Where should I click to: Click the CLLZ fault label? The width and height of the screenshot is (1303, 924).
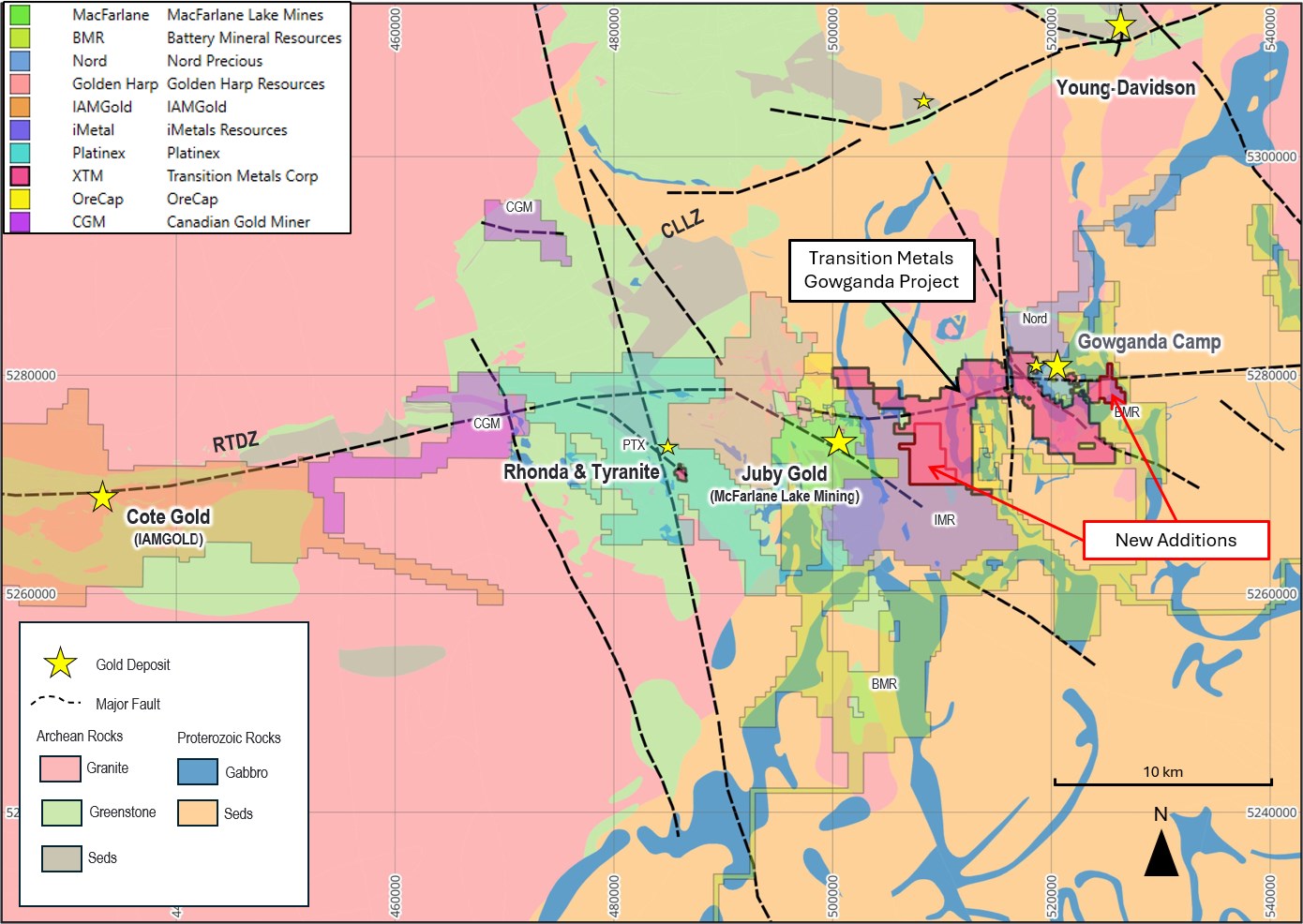(x=682, y=224)
